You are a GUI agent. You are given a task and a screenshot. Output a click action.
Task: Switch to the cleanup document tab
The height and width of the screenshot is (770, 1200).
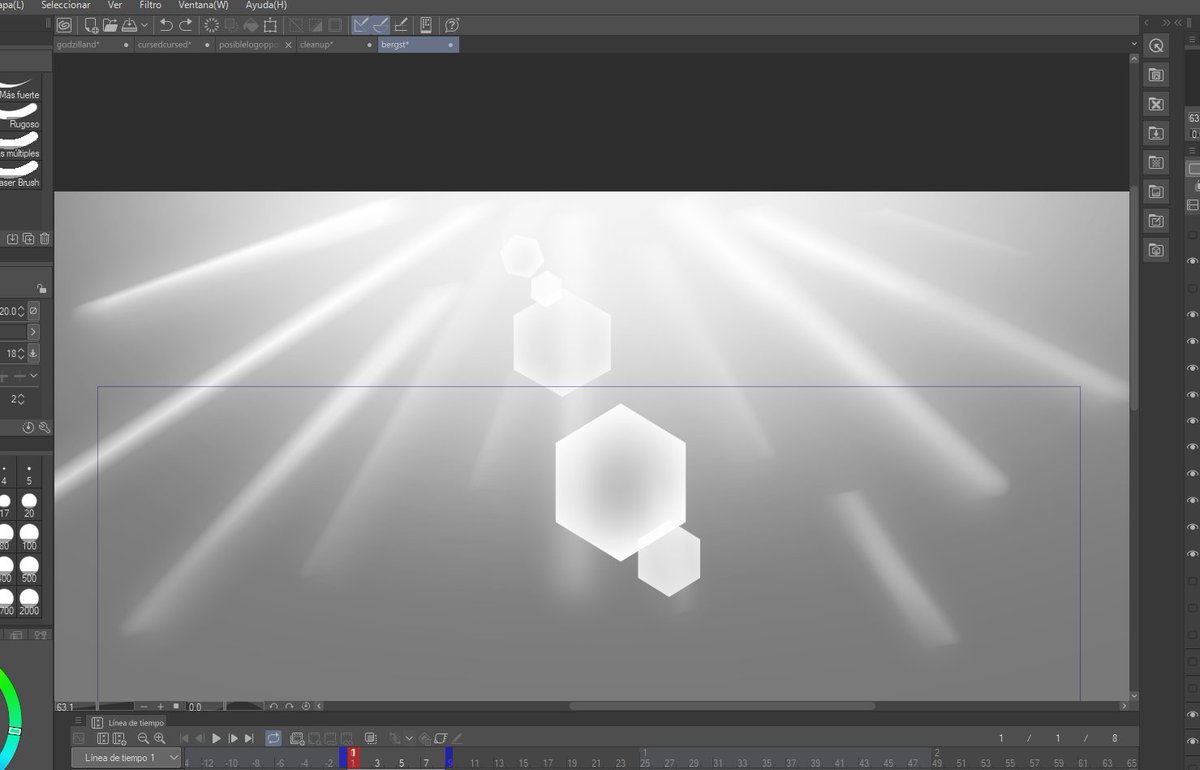(x=336, y=45)
